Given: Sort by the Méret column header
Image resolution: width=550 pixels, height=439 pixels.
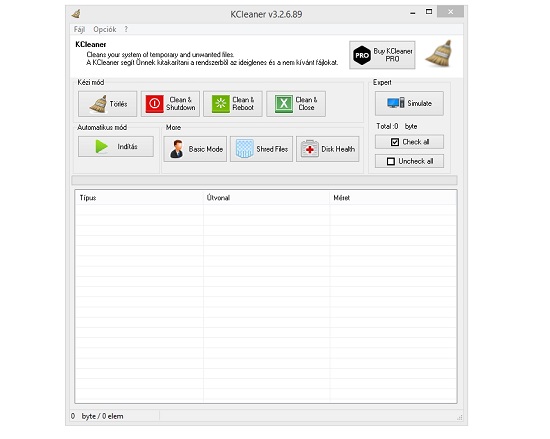Looking at the screenshot, I should pos(393,198).
